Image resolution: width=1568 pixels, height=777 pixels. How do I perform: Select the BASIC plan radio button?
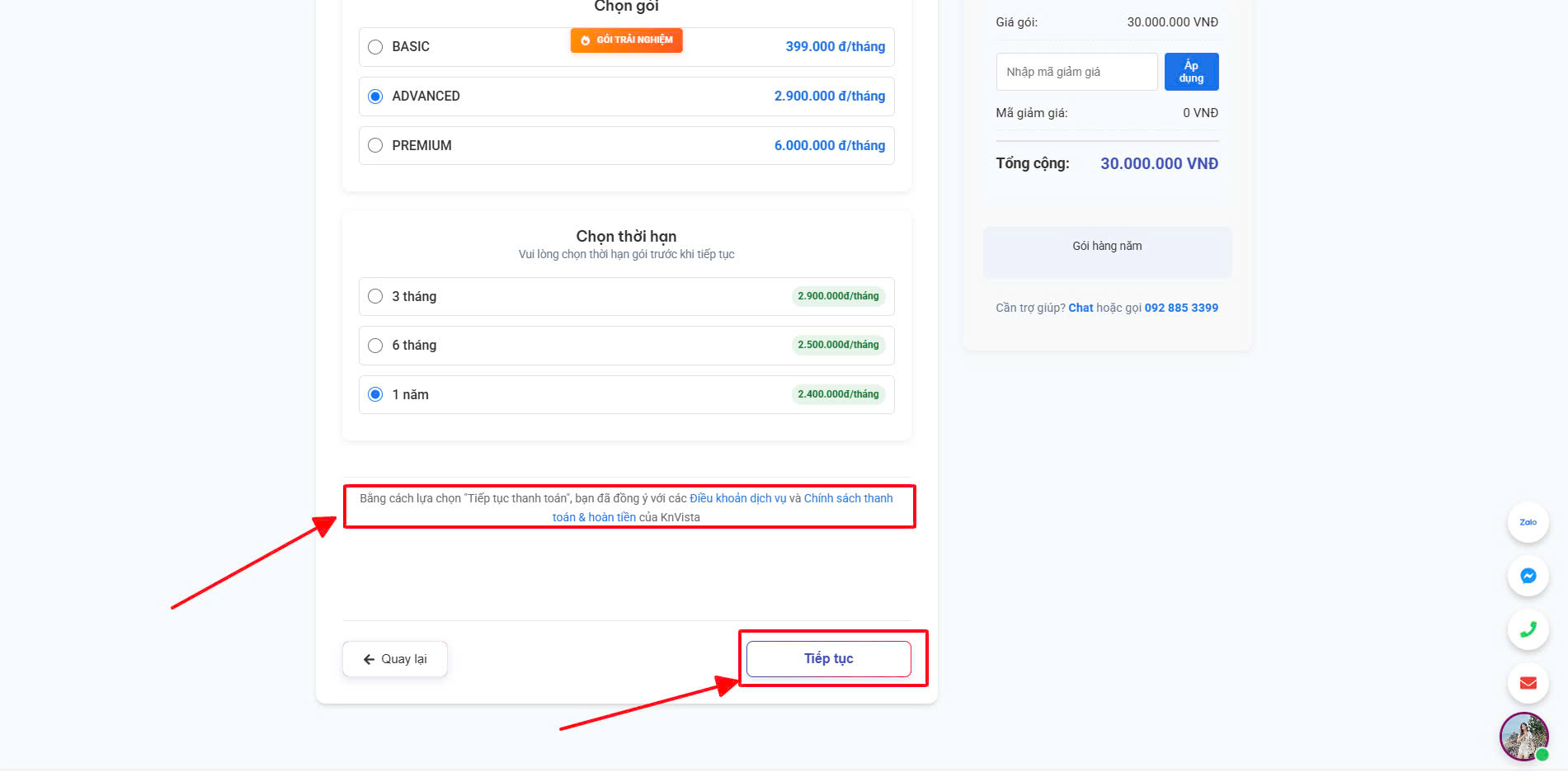pos(375,47)
